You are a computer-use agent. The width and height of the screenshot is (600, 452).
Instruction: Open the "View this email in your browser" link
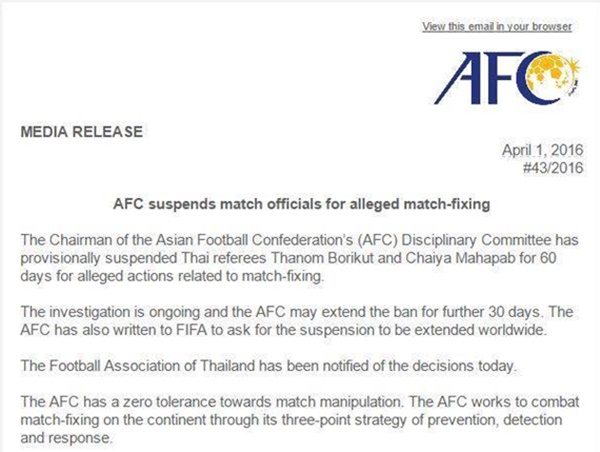[x=497, y=26]
